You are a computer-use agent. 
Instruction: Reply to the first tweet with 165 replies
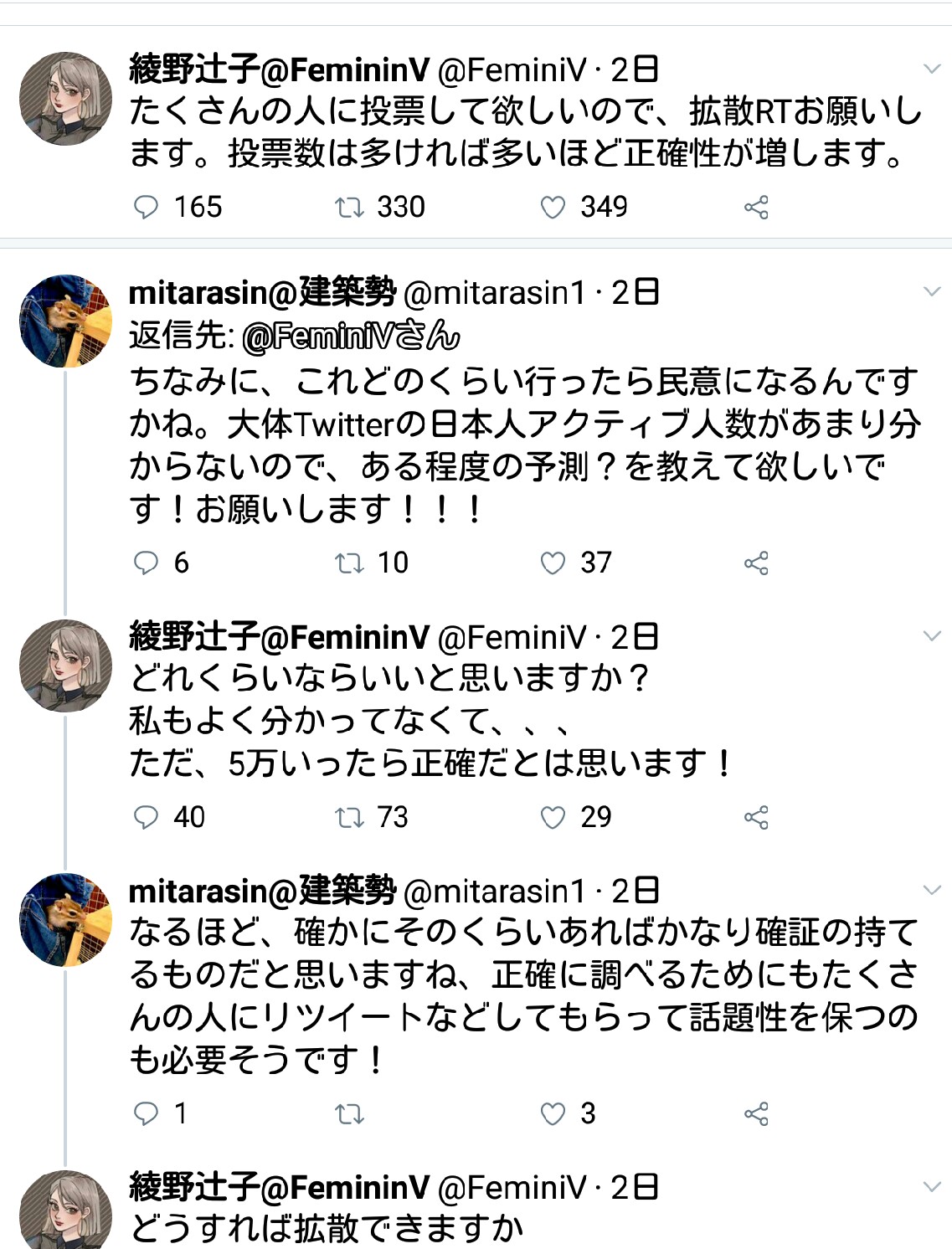point(147,207)
